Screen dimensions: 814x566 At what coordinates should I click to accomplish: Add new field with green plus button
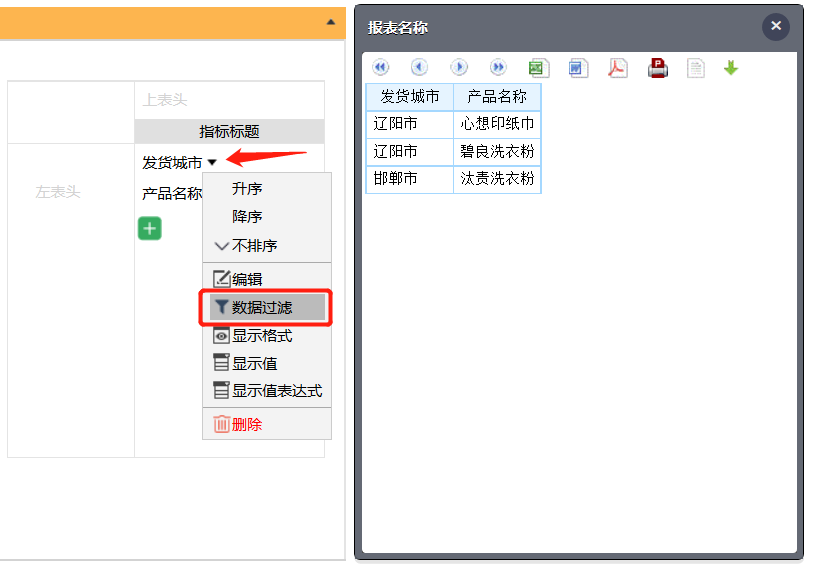pyautogui.click(x=150, y=228)
